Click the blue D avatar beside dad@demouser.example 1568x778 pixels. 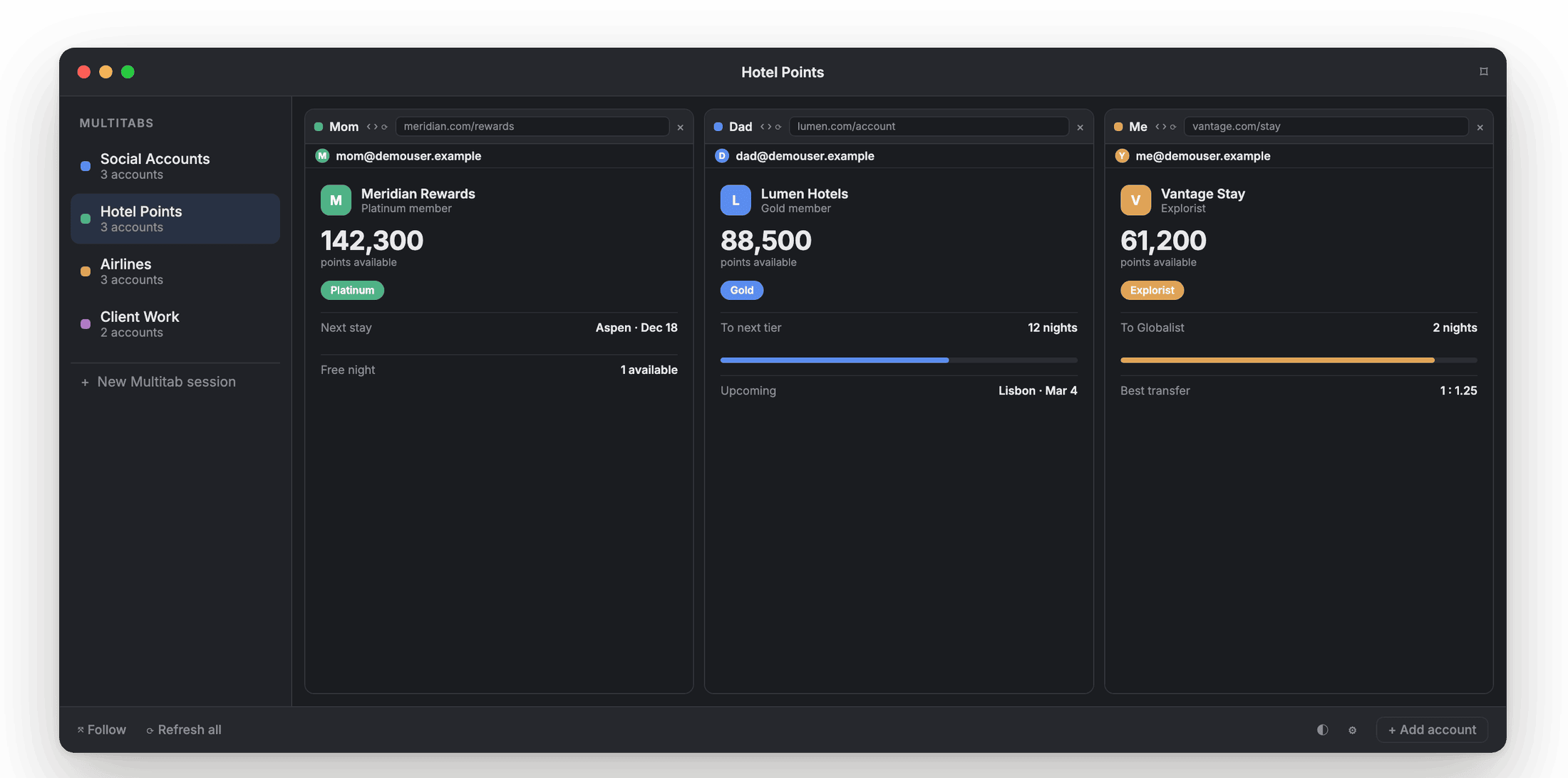click(722, 156)
